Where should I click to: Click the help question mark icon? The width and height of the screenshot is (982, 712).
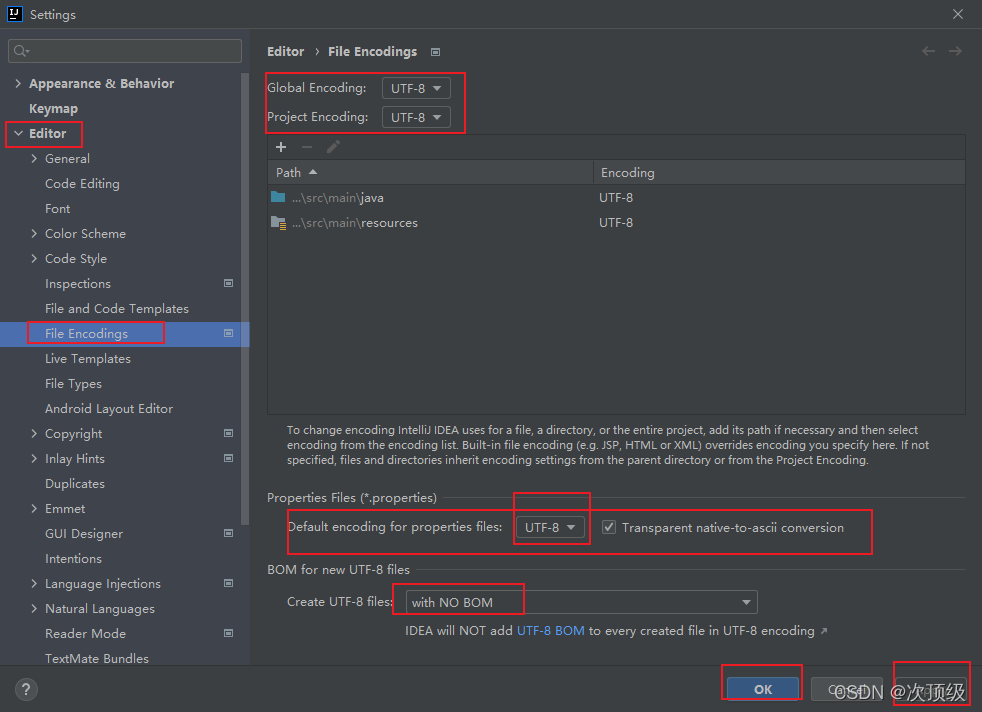tap(25, 689)
